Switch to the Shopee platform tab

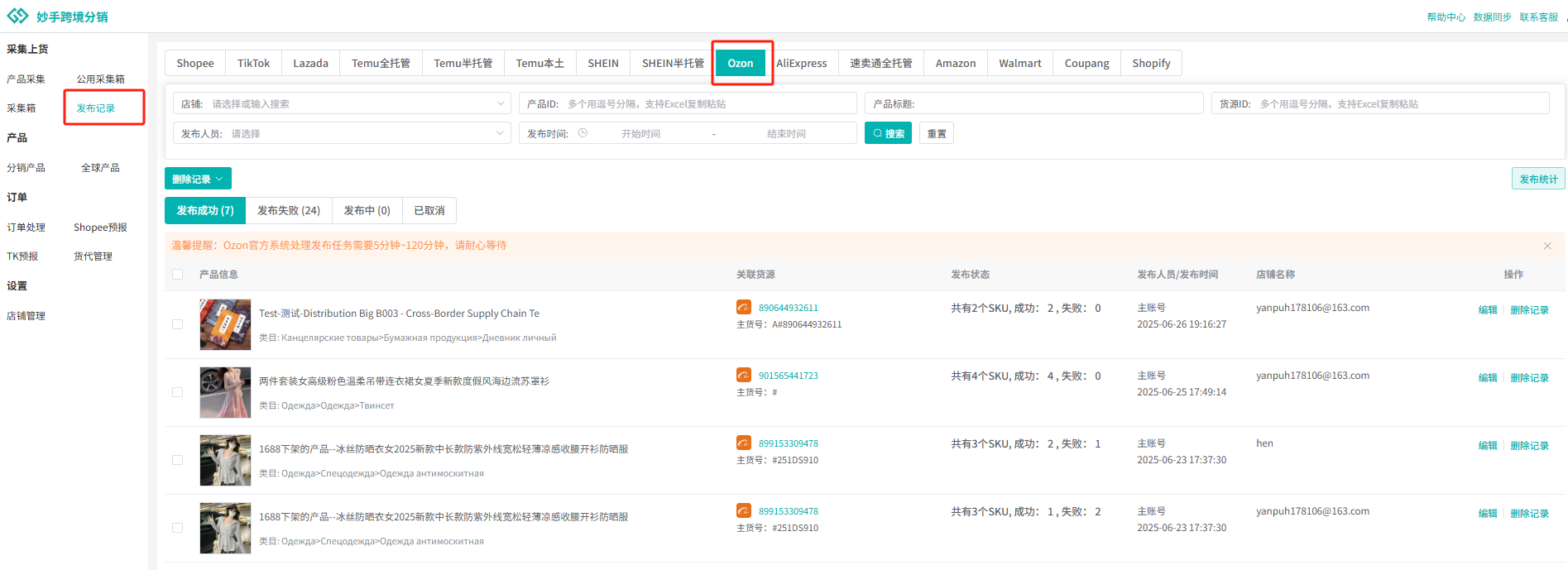point(194,63)
